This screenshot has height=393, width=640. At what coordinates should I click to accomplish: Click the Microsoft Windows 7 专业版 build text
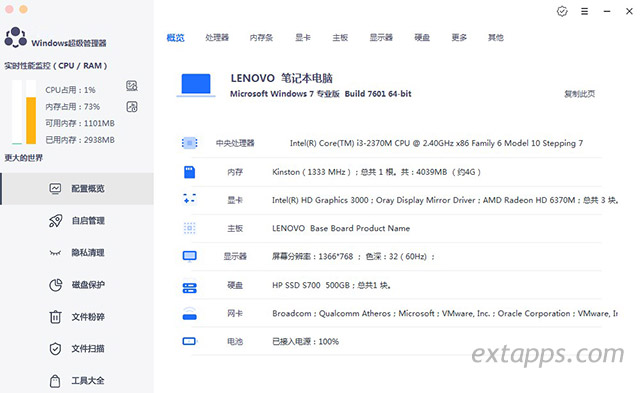click(x=321, y=94)
